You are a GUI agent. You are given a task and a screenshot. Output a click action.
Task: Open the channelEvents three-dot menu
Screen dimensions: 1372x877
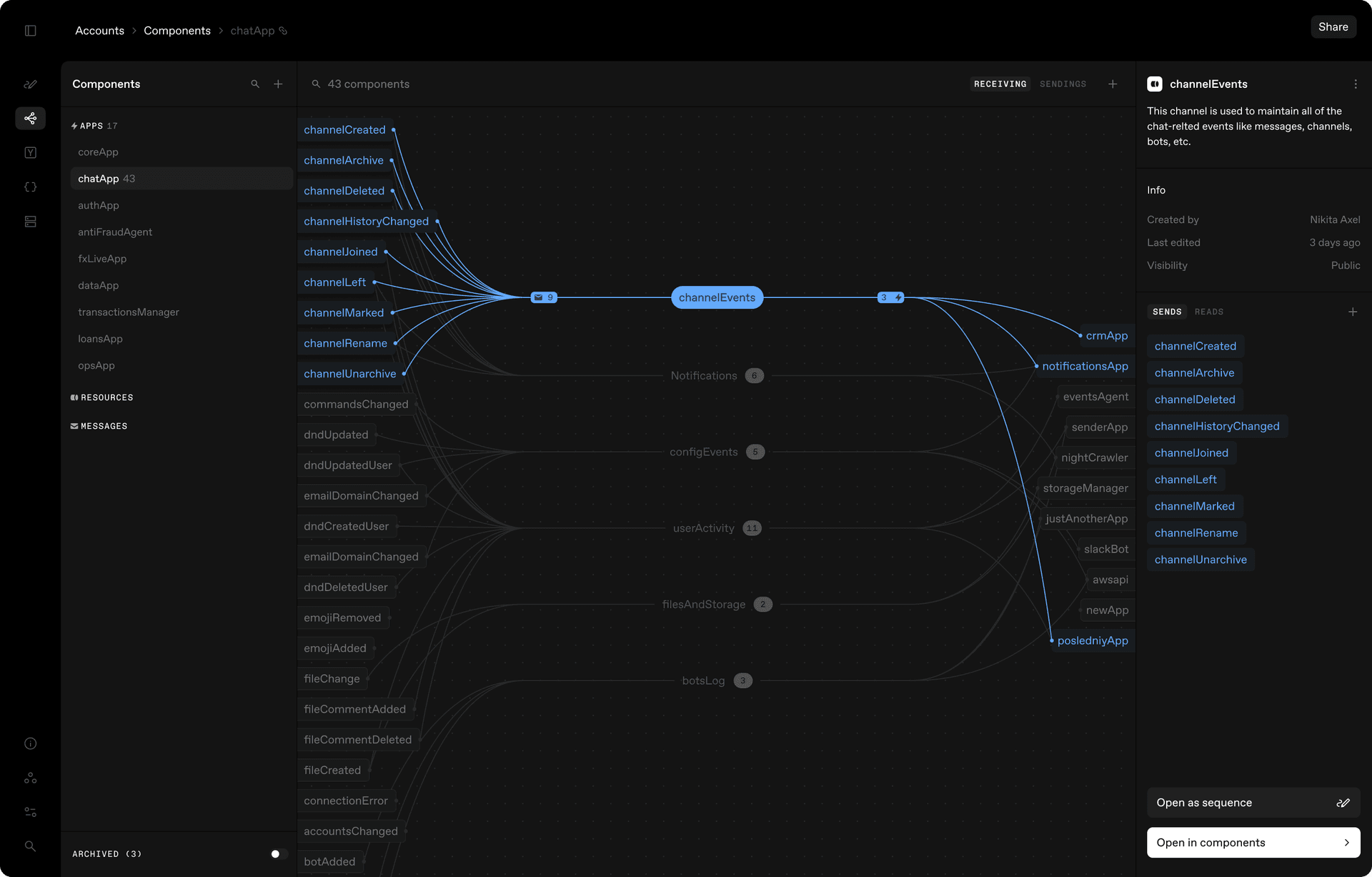click(1356, 84)
